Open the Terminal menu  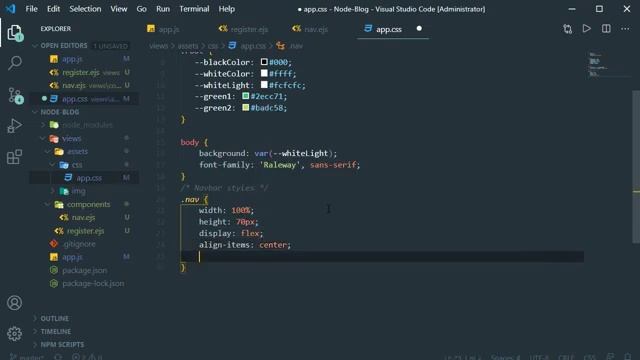pos(194,9)
